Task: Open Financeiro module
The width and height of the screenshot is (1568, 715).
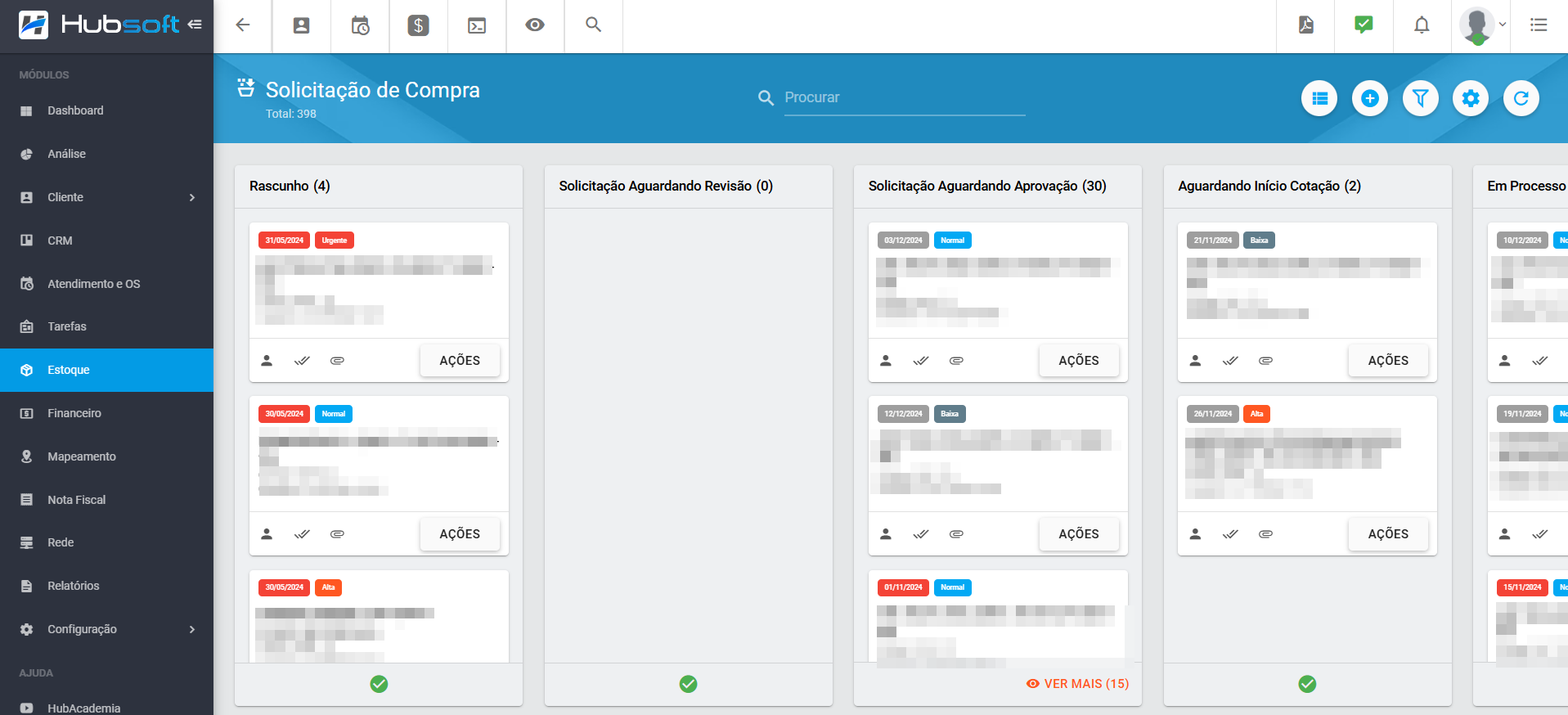Action: click(x=106, y=413)
